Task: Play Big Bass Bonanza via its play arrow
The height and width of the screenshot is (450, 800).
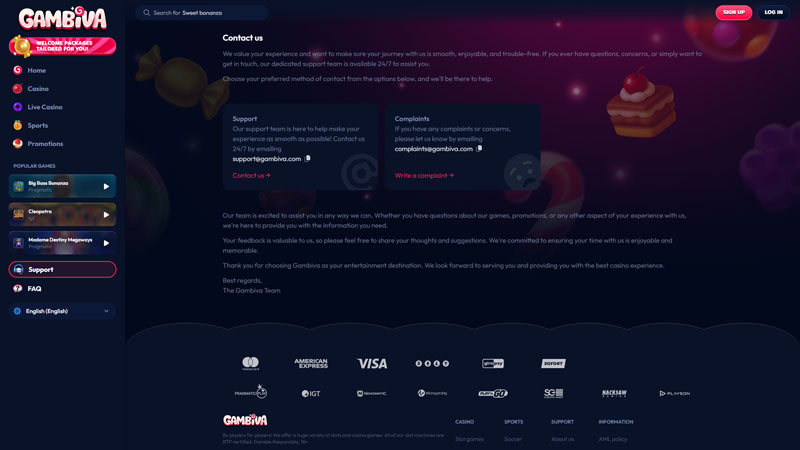Action: (x=106, y=186)
